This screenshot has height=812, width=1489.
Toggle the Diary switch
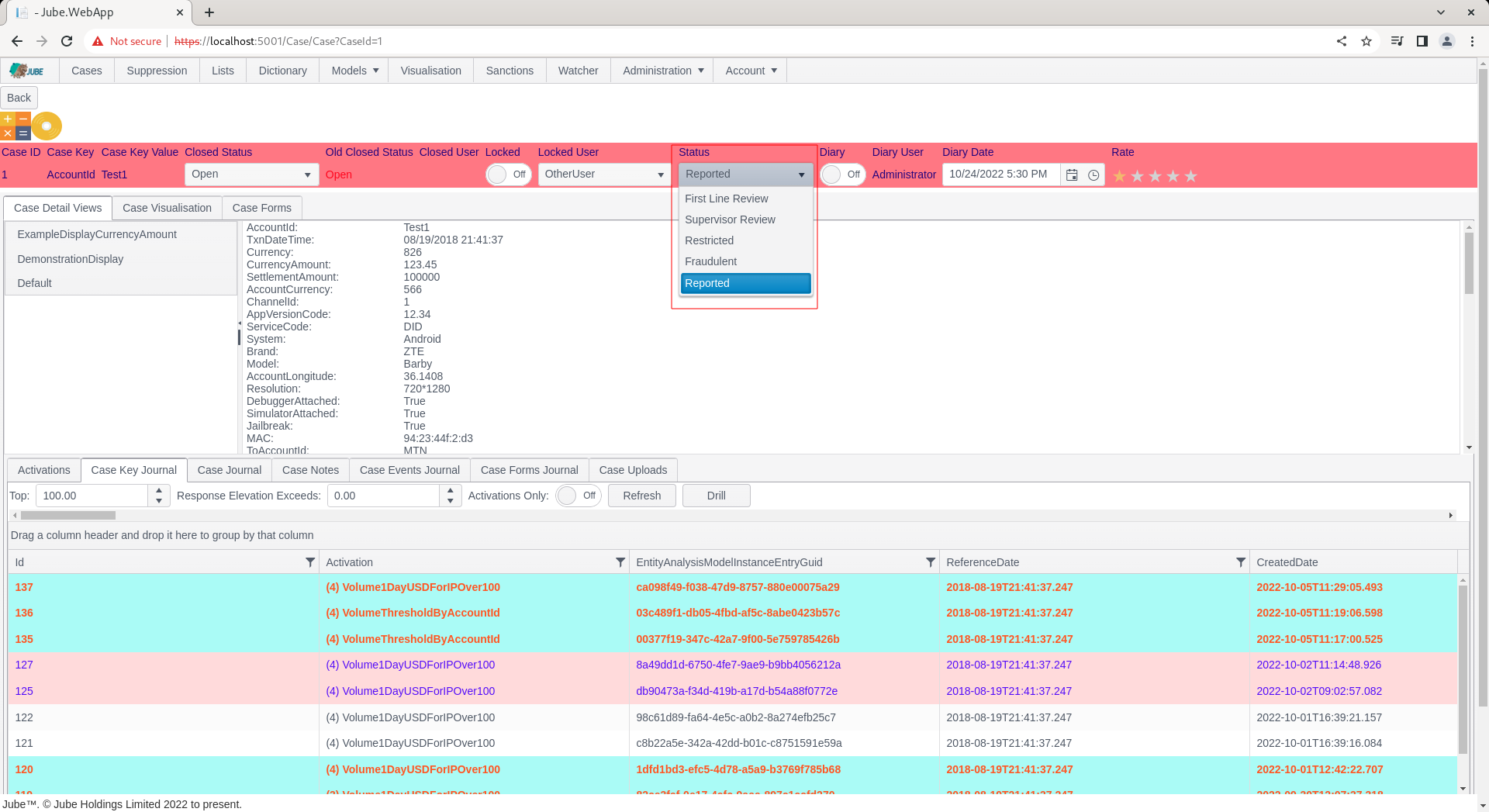[x=843, y=174]
